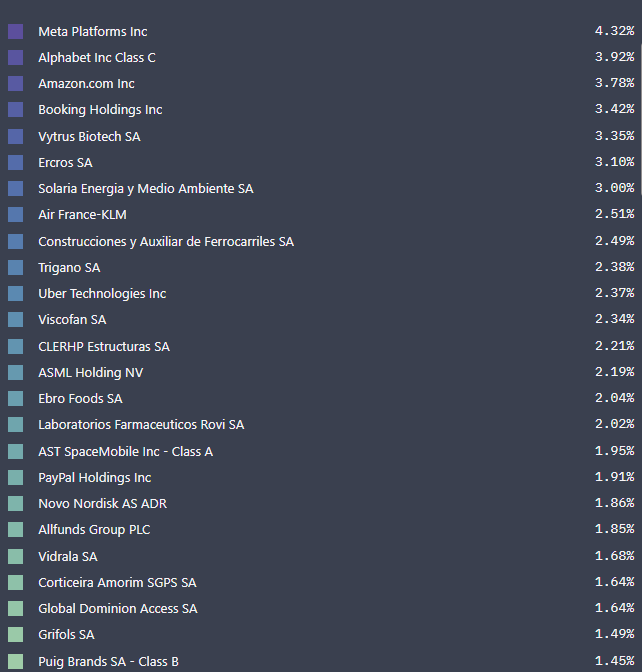Select the 3.10% percentage for Ercros

[615, 162]
